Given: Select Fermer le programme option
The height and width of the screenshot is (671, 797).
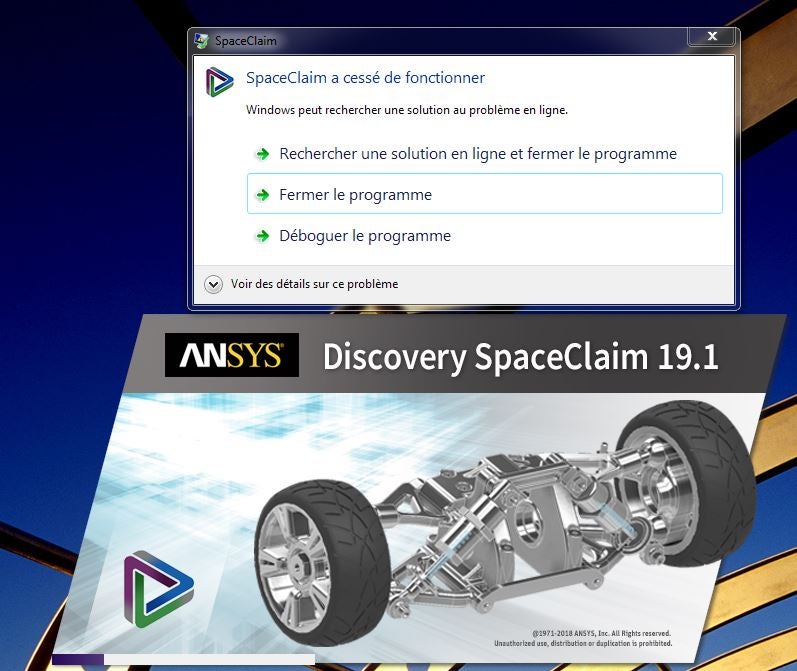Looking at the screenshot, I should point(484,194).
